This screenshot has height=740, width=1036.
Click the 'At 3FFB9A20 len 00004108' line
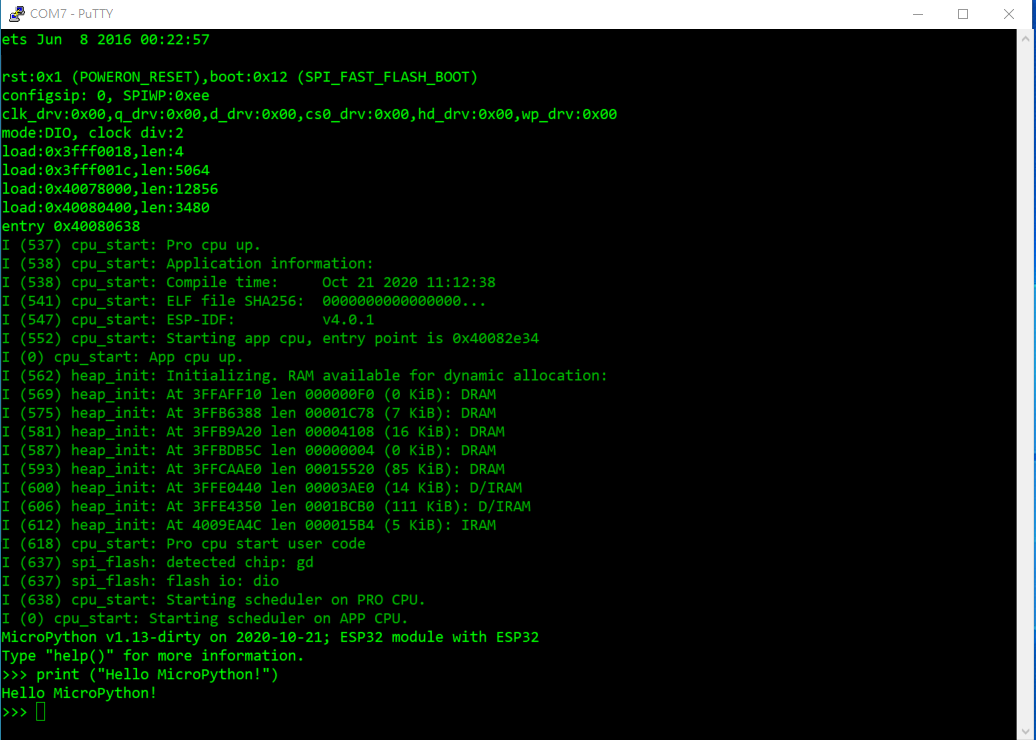point(253,431)
